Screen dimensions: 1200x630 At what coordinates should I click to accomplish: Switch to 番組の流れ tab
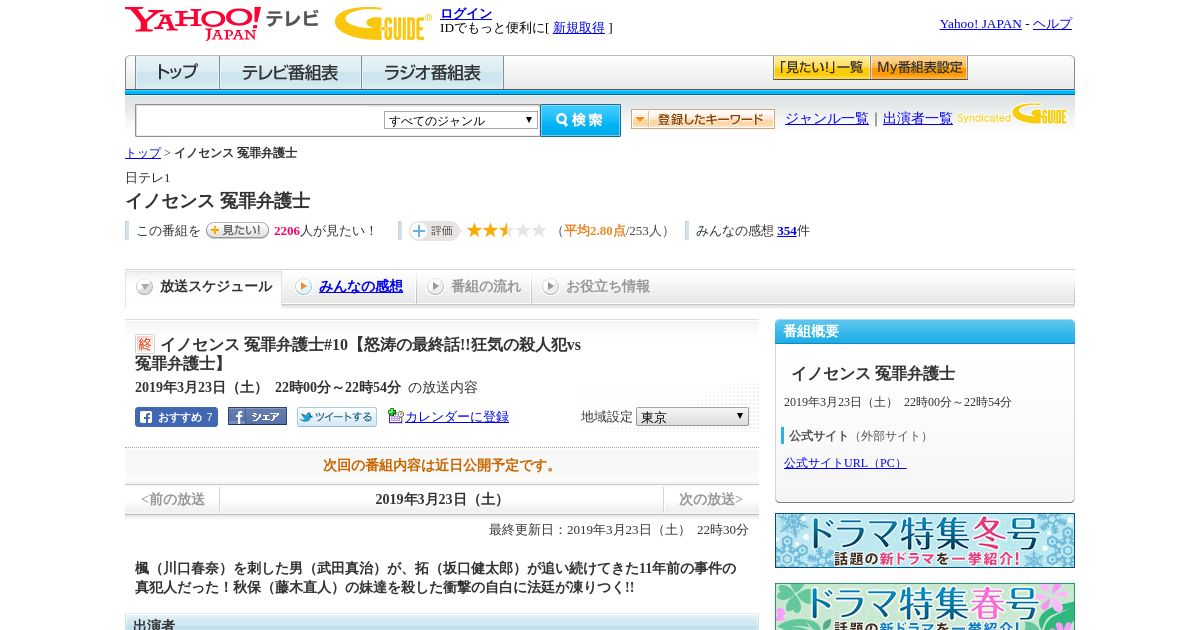474,287
